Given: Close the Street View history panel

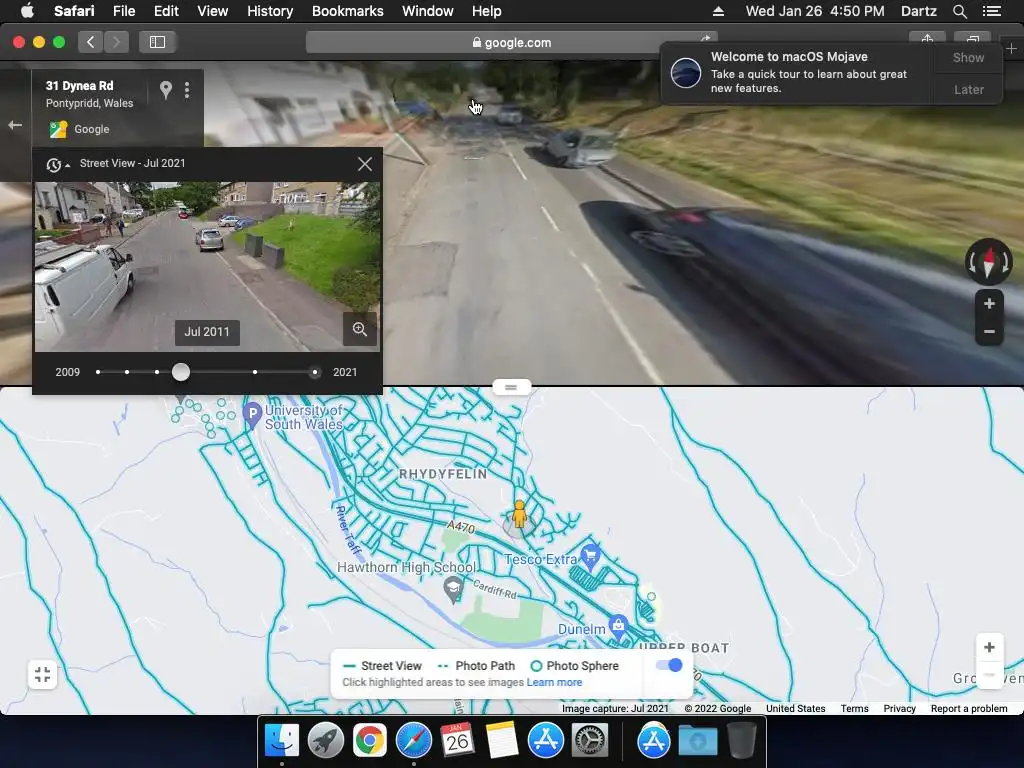Looking at the screenshot, I should [365, 164].
